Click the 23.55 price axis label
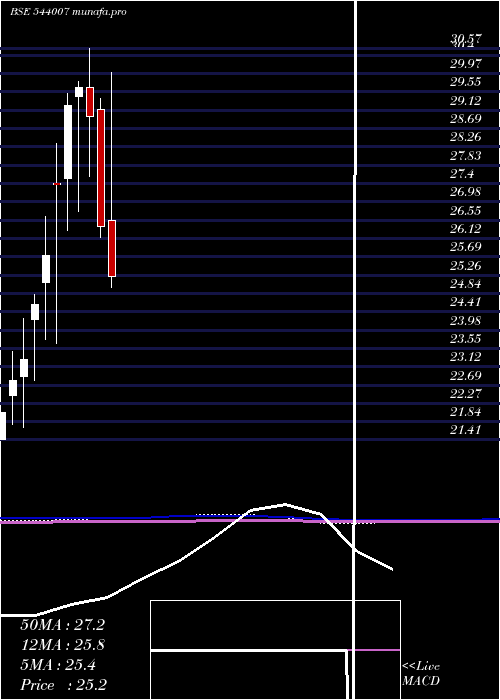The image size is (500, 700). 466,339
